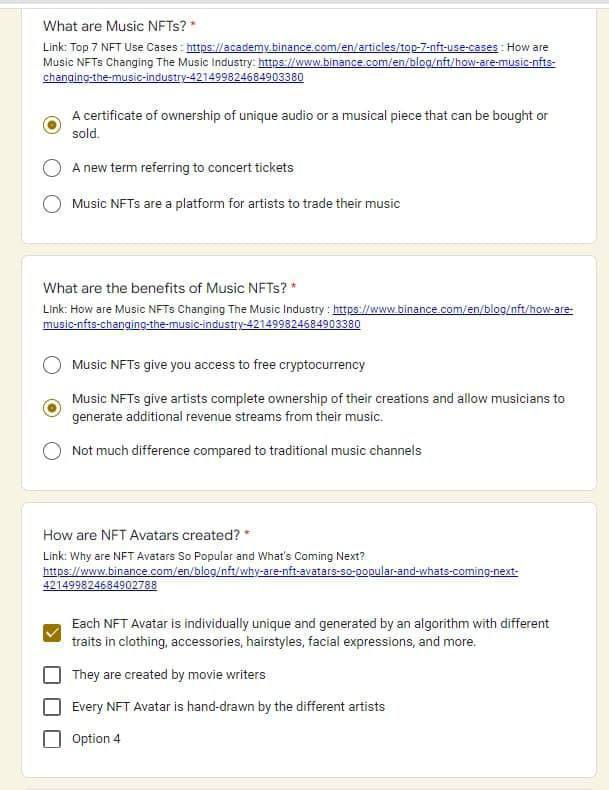Uncheck 'Each NFT Avatar is individually unique' checkbox

52,633
